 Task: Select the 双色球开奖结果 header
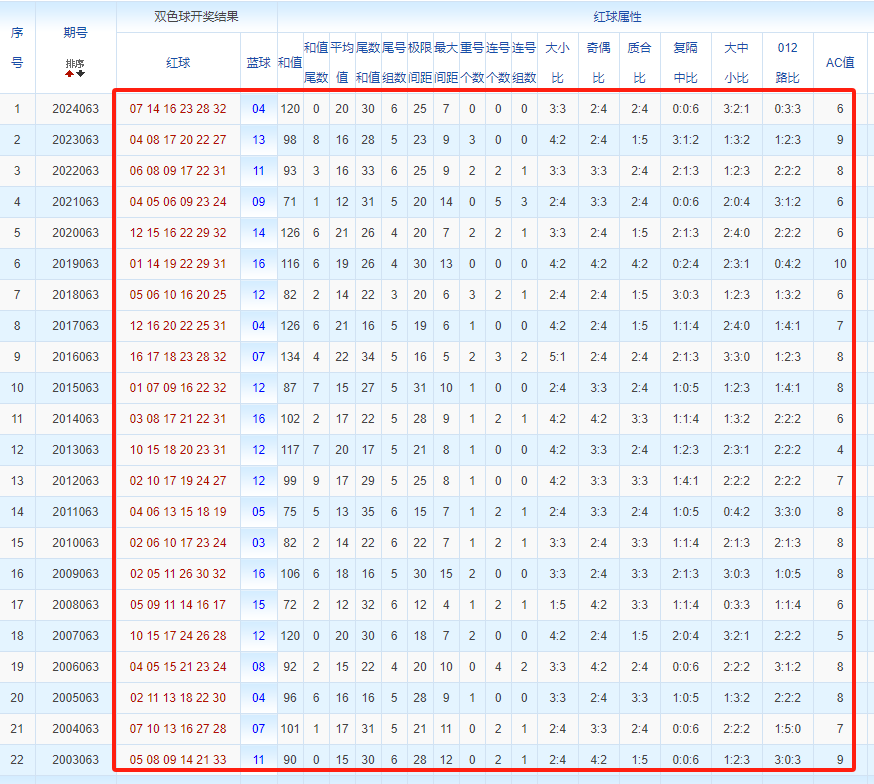coord(196,17)
